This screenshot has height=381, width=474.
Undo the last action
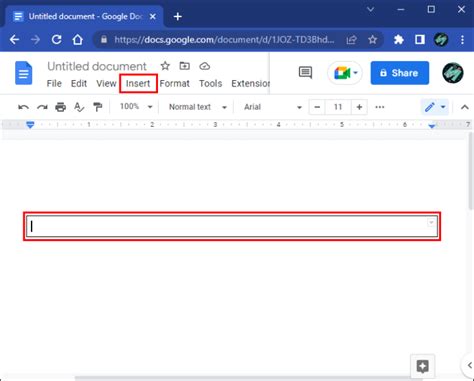pos(23,107)
